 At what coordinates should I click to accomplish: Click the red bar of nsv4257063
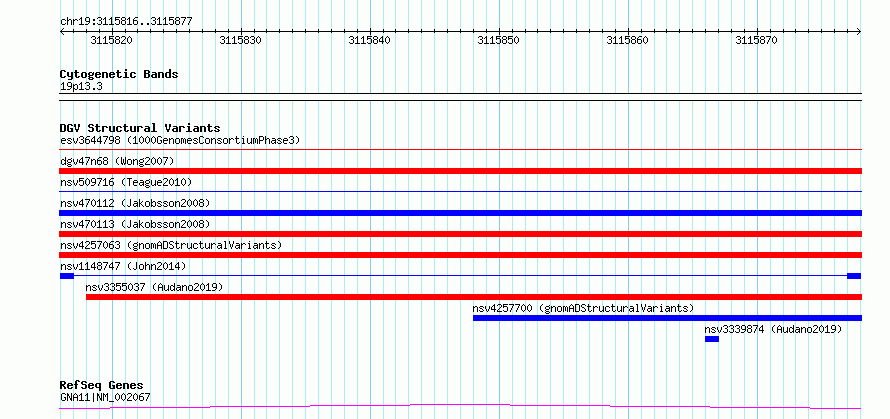[460, 255]
